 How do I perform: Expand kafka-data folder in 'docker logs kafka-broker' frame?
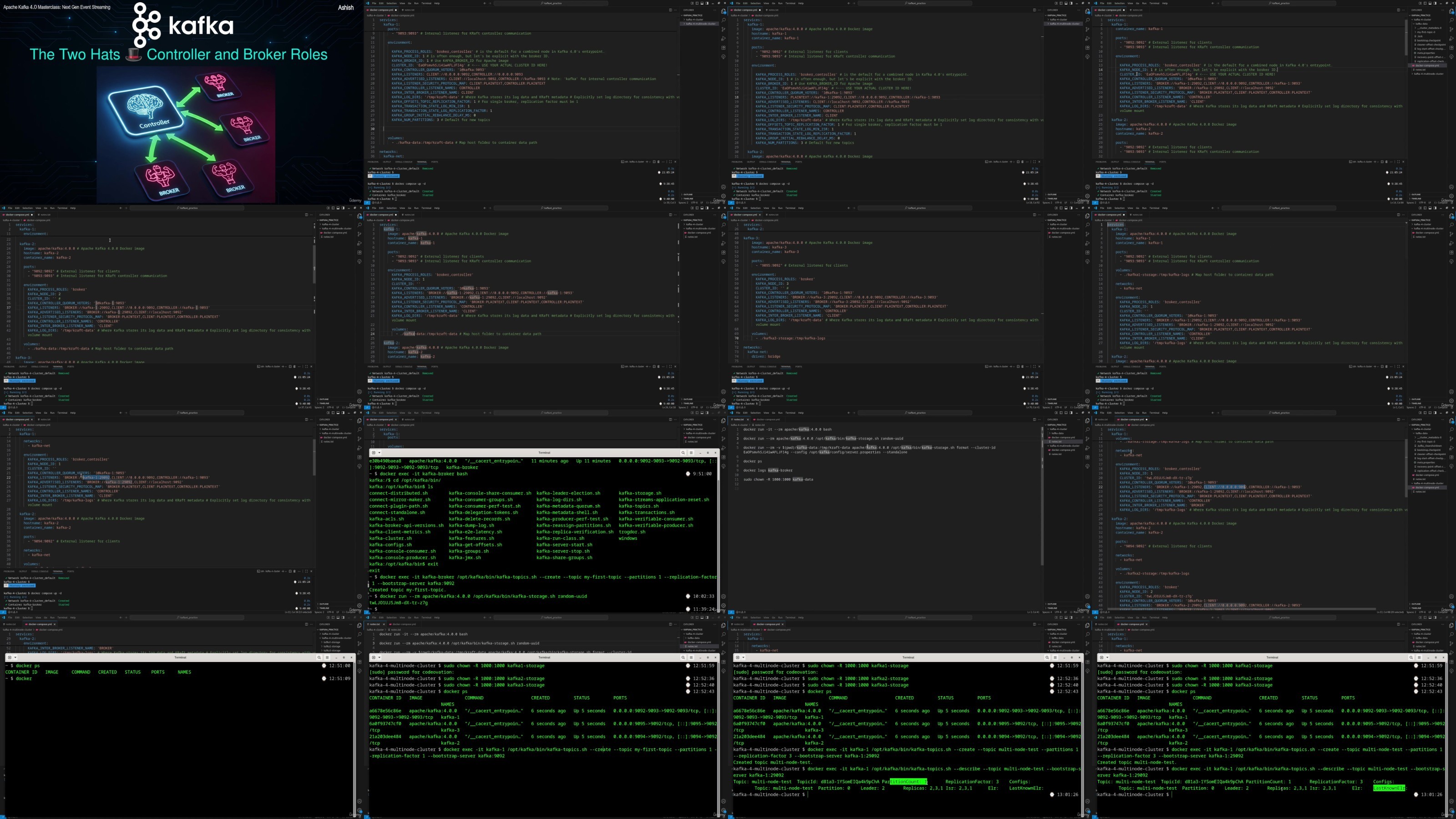click(1057, 434)
